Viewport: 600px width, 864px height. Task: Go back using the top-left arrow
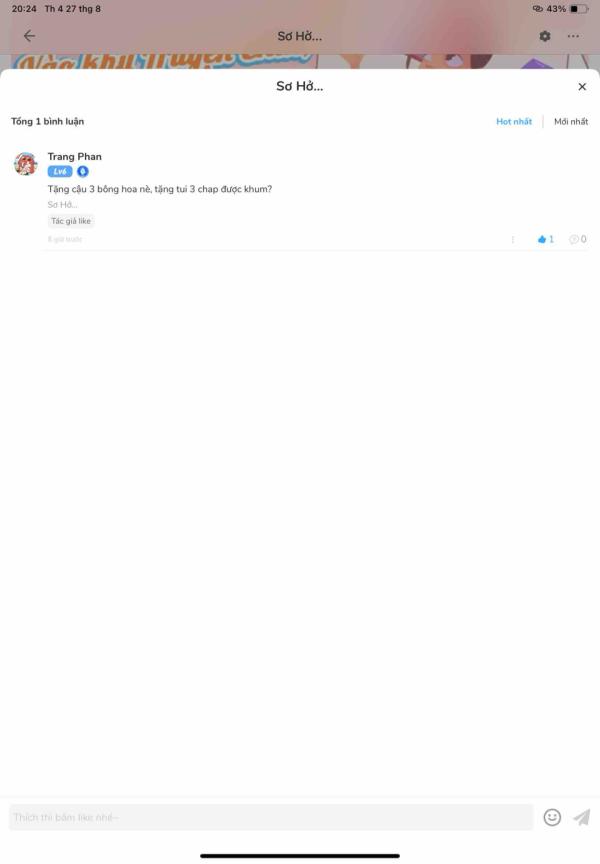tap(29, 36)
